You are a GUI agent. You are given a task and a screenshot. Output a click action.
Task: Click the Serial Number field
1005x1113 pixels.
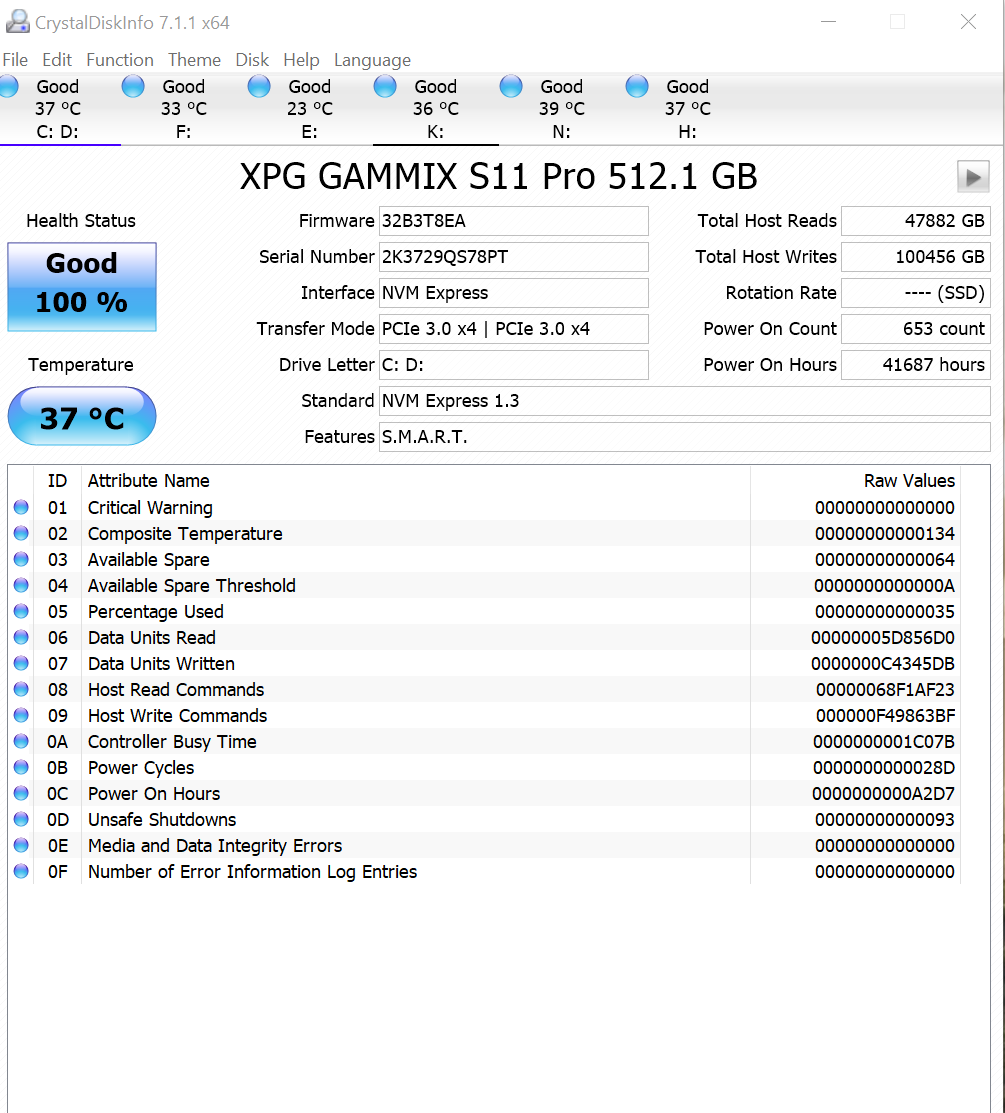click(x=513, y=257)
